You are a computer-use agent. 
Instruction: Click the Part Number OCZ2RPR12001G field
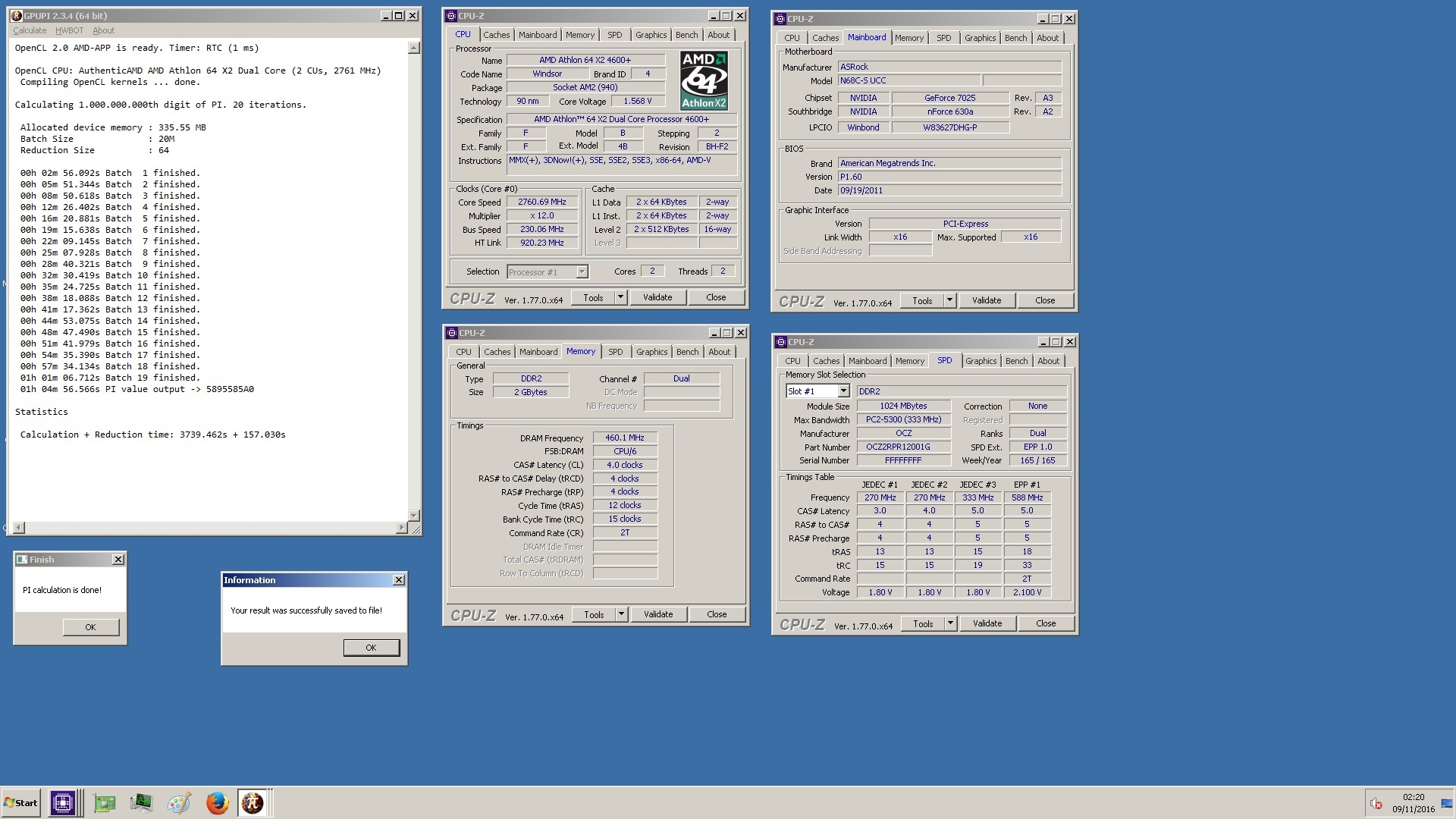coord(903,447)
